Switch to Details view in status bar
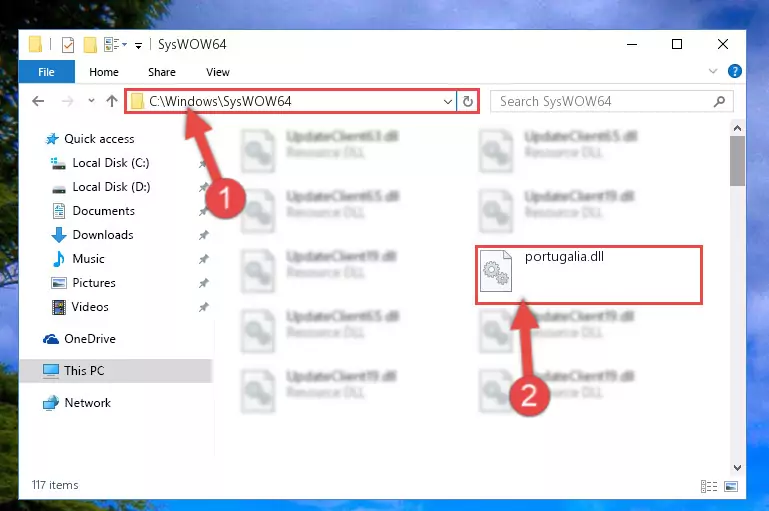Image resolution: width=769 pixels, height=511 pixels. coord(709,486)
